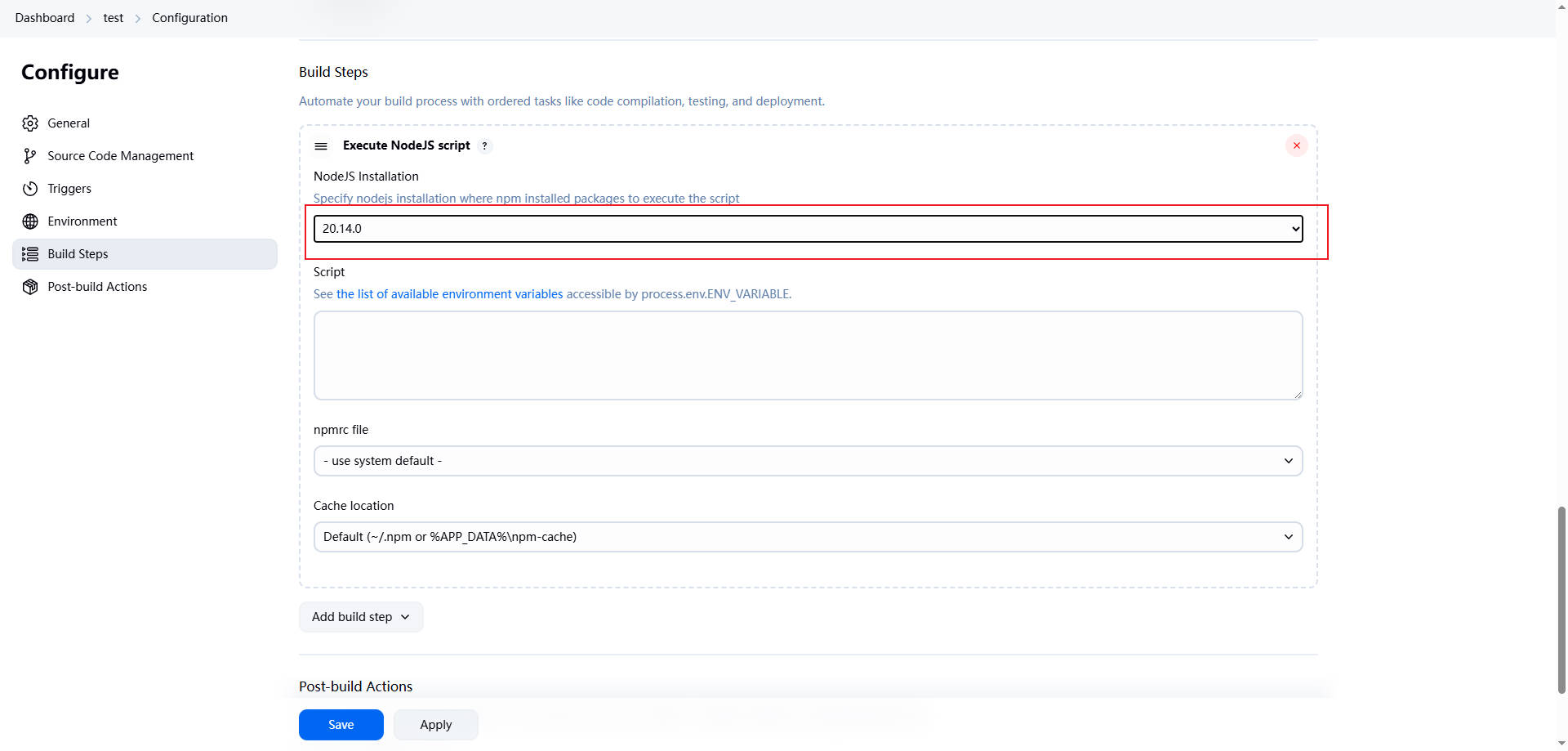Screen dimensions: 1568x751
Task: Open the Cache location dropdown
Action: pyautogui.click(x=808, y=537)
